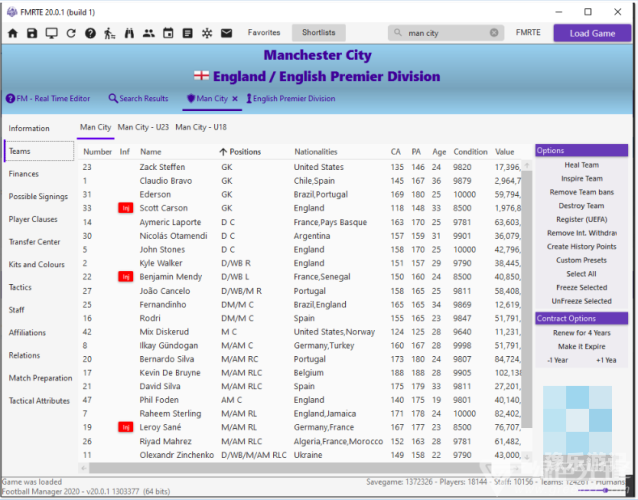Click Register (UEFA) option
Viewport: 638px width, 500px height.
(x=581, y=219)
